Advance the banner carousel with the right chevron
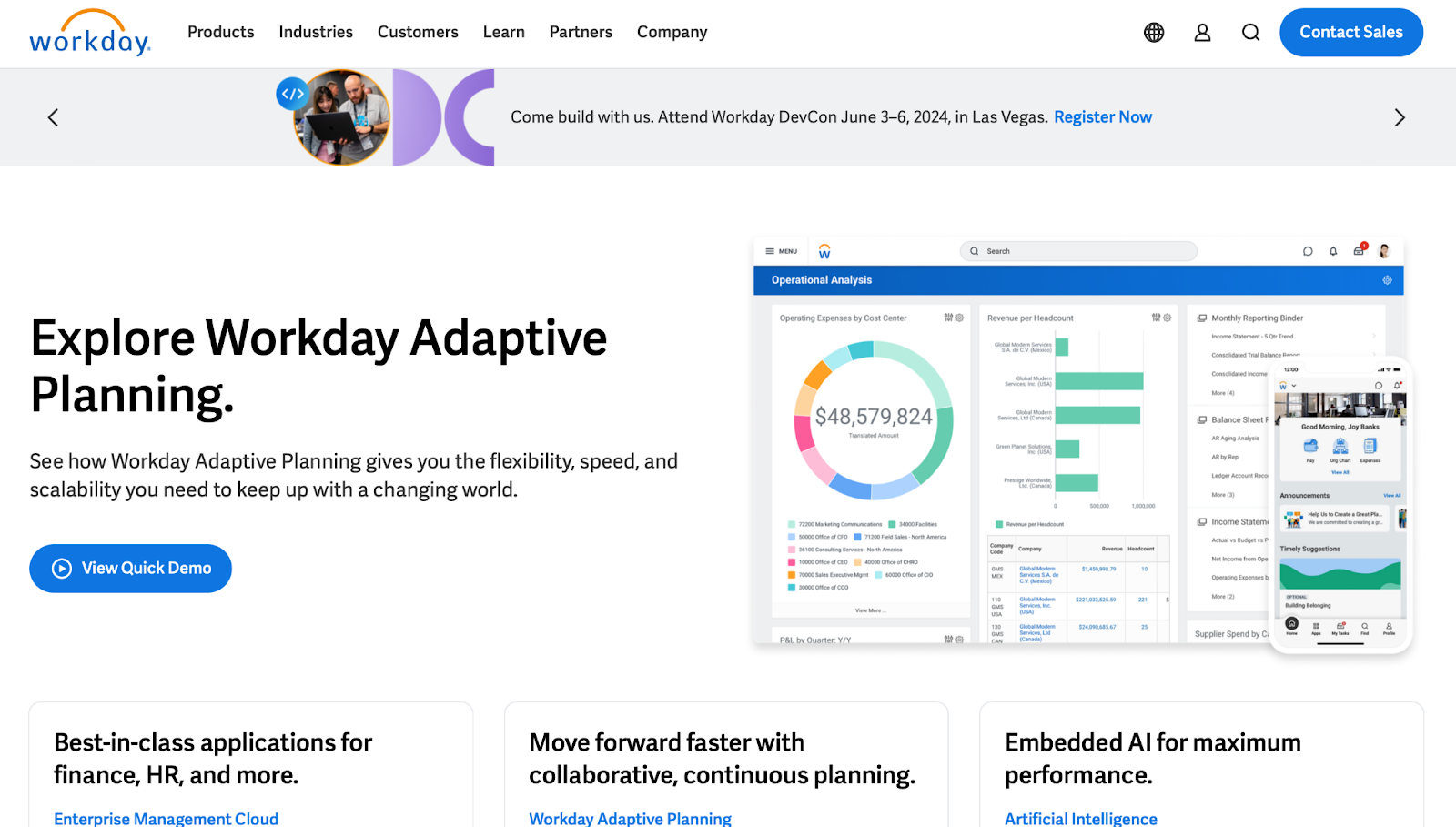 pos(1400,117)
